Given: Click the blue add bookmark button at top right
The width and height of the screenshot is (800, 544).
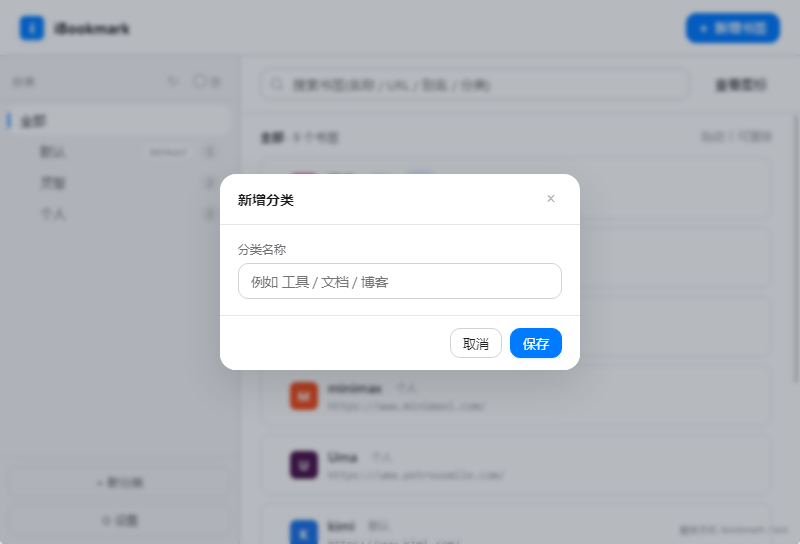Looking at the screenshot, I should (733, 28).
